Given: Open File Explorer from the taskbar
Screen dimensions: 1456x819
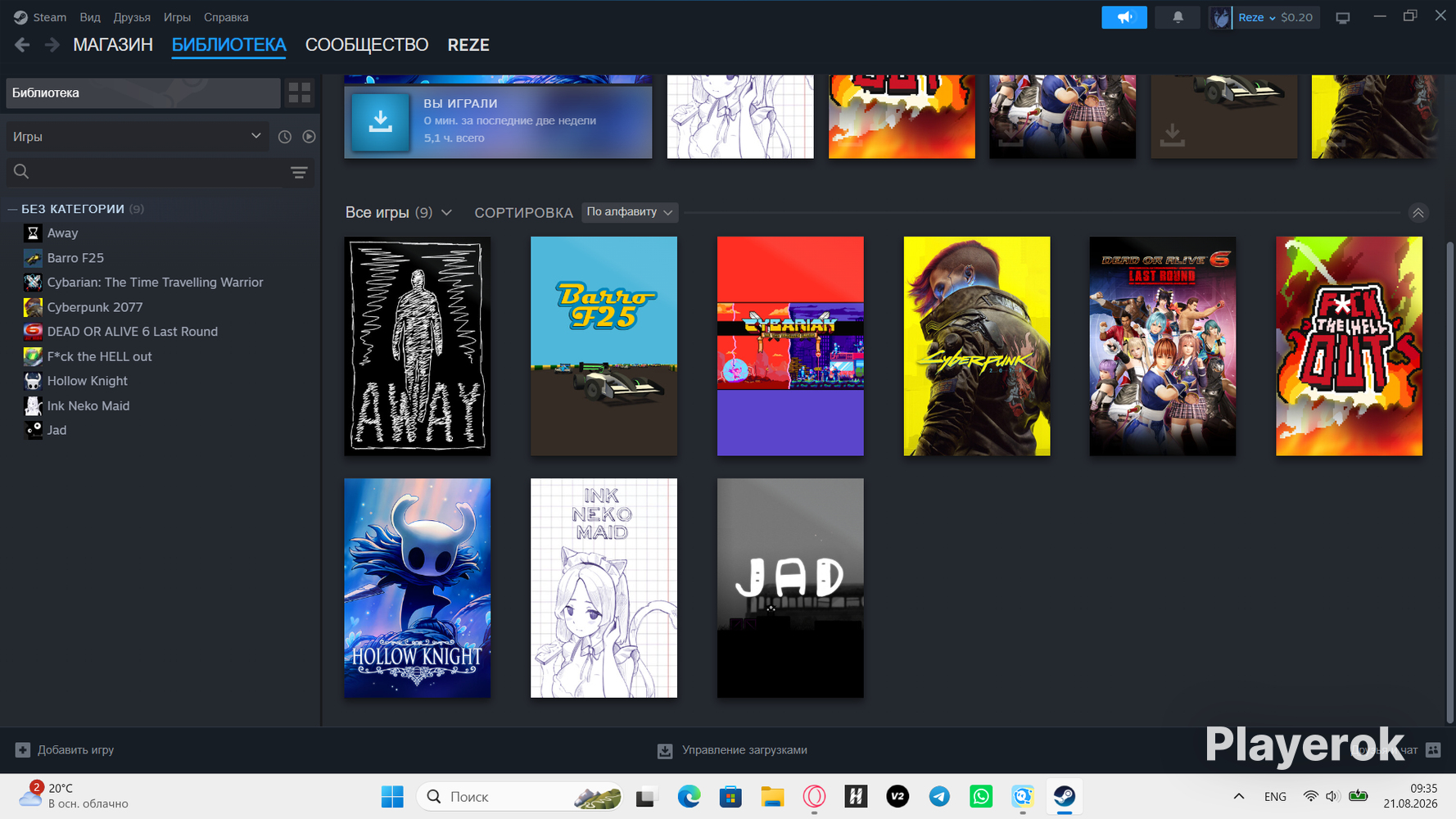Looking at the screenshot, I should (772, 796).
